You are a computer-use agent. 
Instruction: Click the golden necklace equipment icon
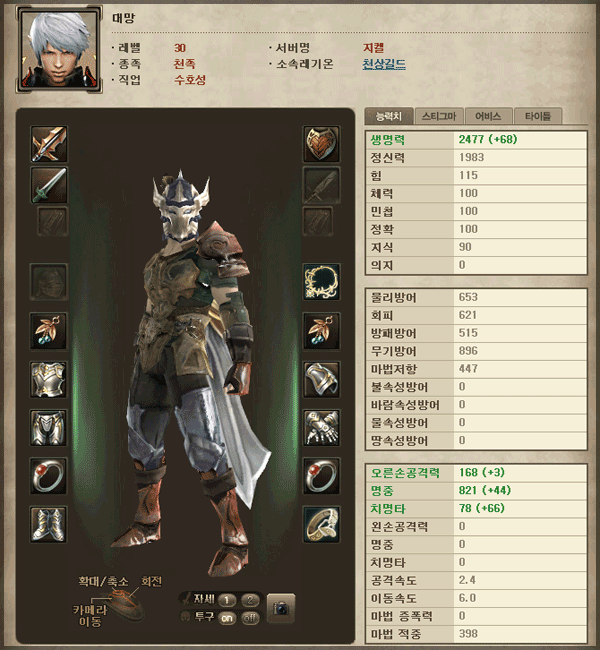pos(321,282)
